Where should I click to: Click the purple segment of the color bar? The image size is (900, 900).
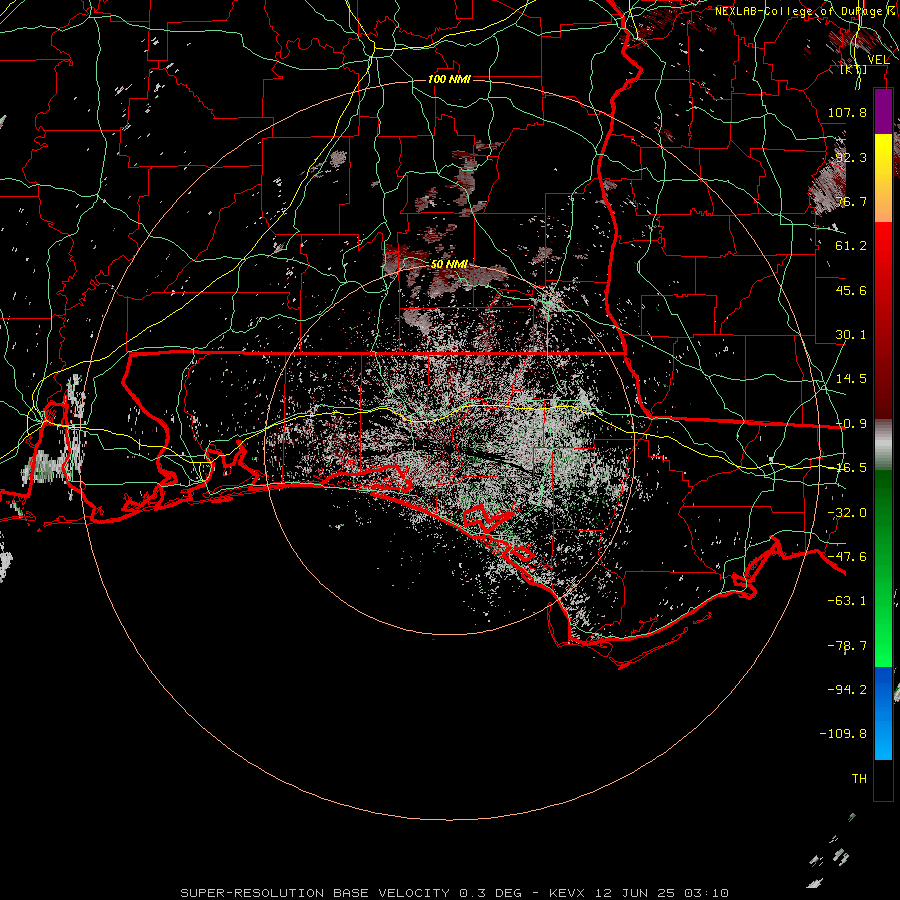pos(883,112)
